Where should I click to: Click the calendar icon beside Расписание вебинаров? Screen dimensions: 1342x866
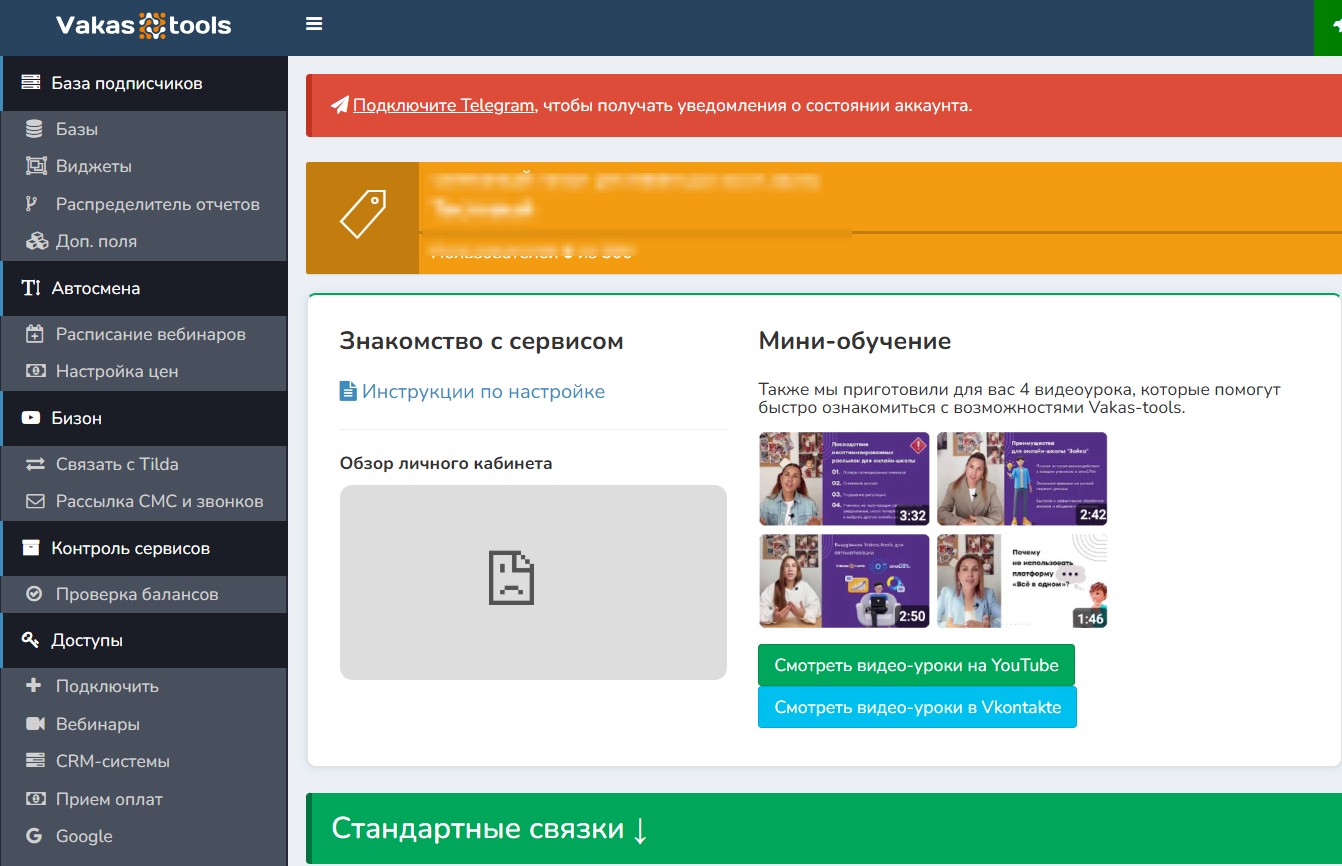[35, 334]
